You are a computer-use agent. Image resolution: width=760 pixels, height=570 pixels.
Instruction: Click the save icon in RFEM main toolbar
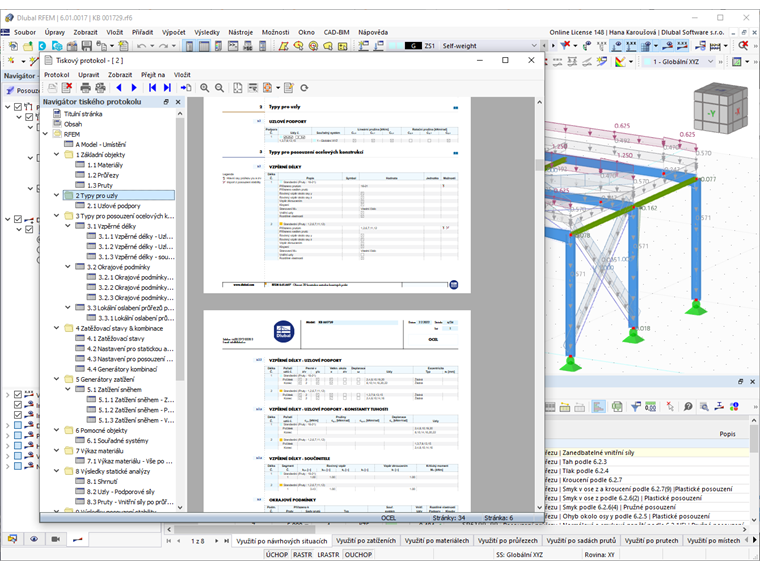pyautogui.click(x=87, y=46)
